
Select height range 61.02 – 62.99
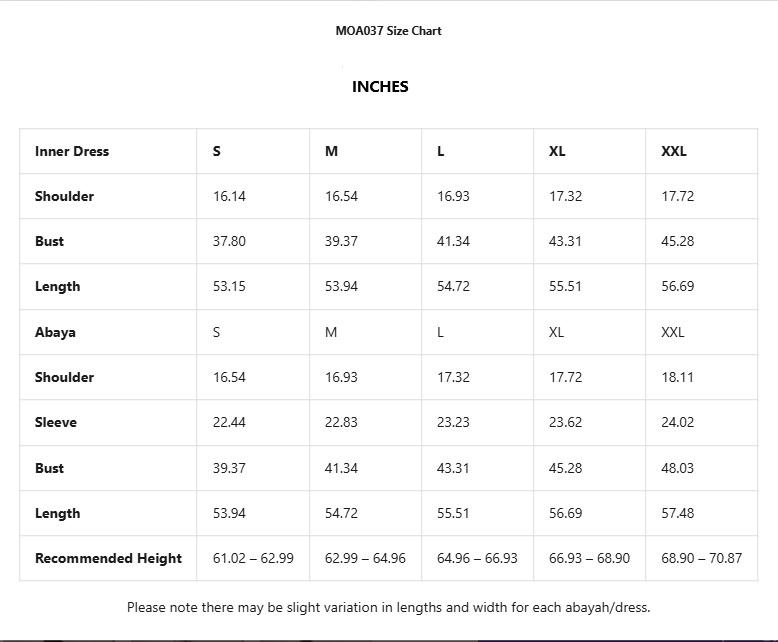[253, 558]
